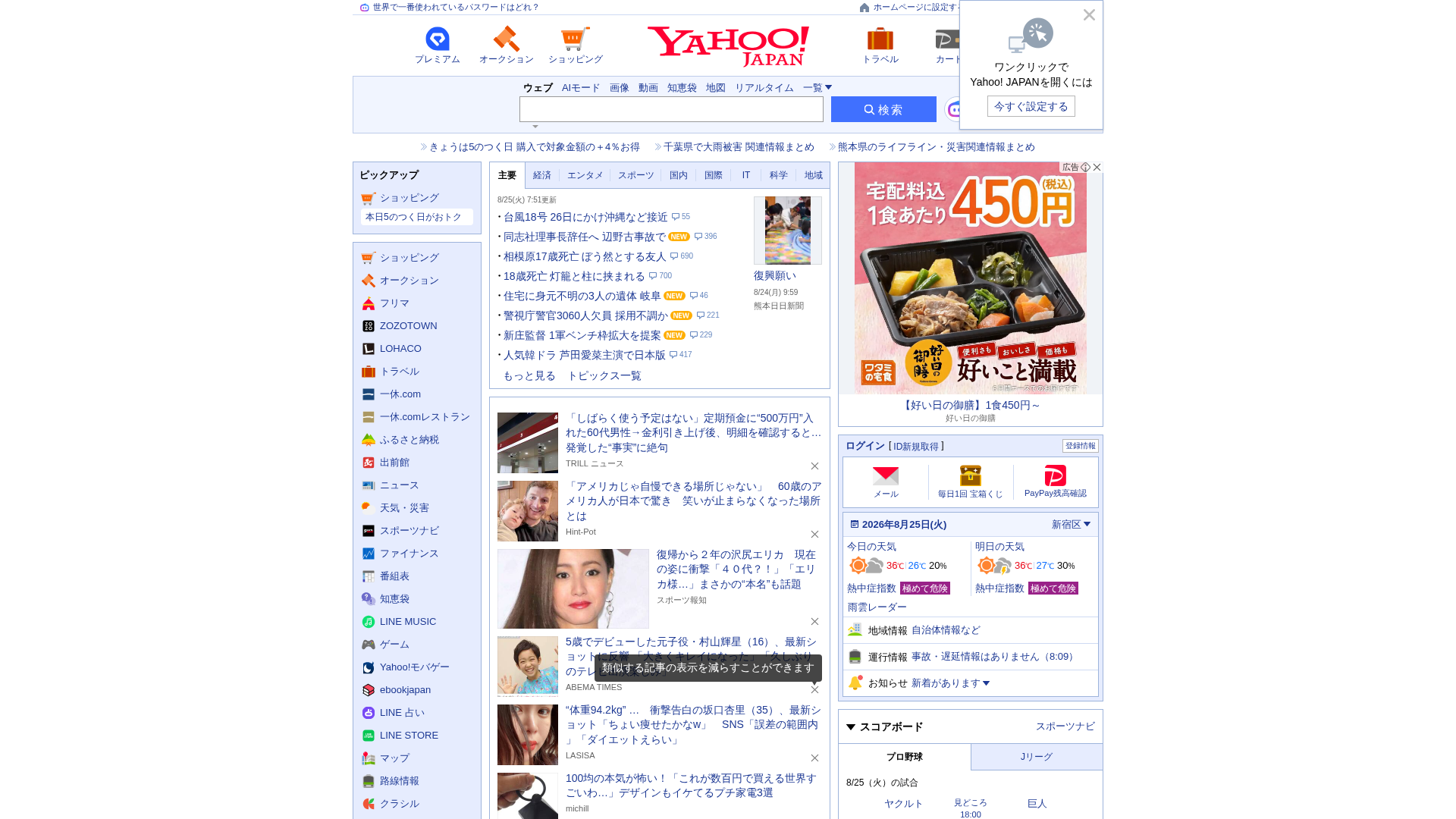The image size is (1456, 819).
Task: Switch to the 国際 news tab
Action: pyautogui.click(x=714, y=175)
